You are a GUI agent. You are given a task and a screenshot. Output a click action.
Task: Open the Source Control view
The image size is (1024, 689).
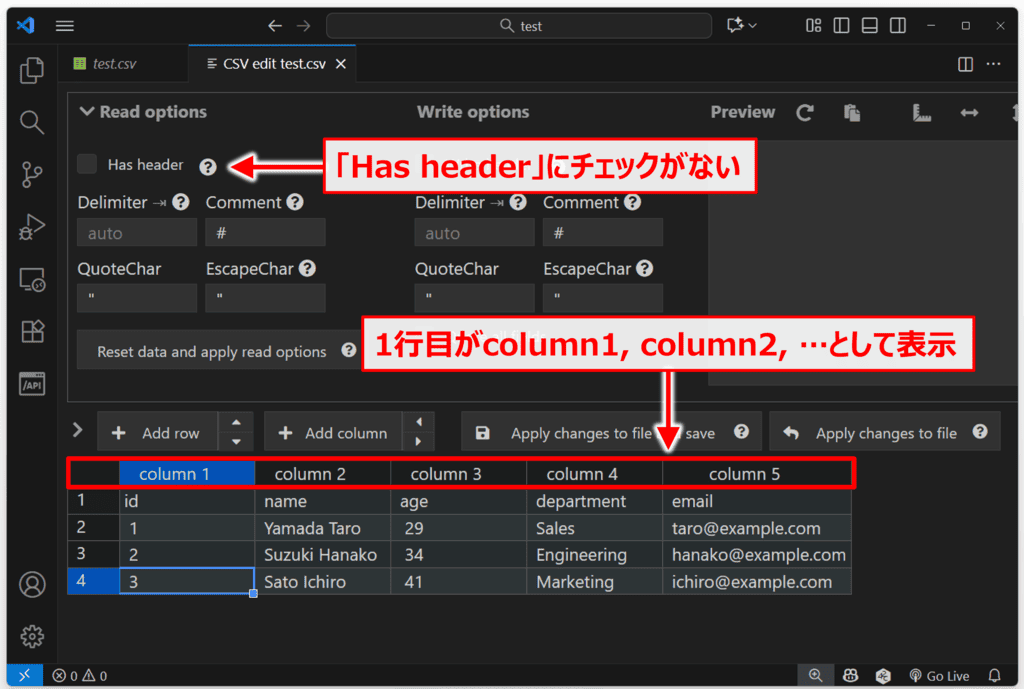32,175
